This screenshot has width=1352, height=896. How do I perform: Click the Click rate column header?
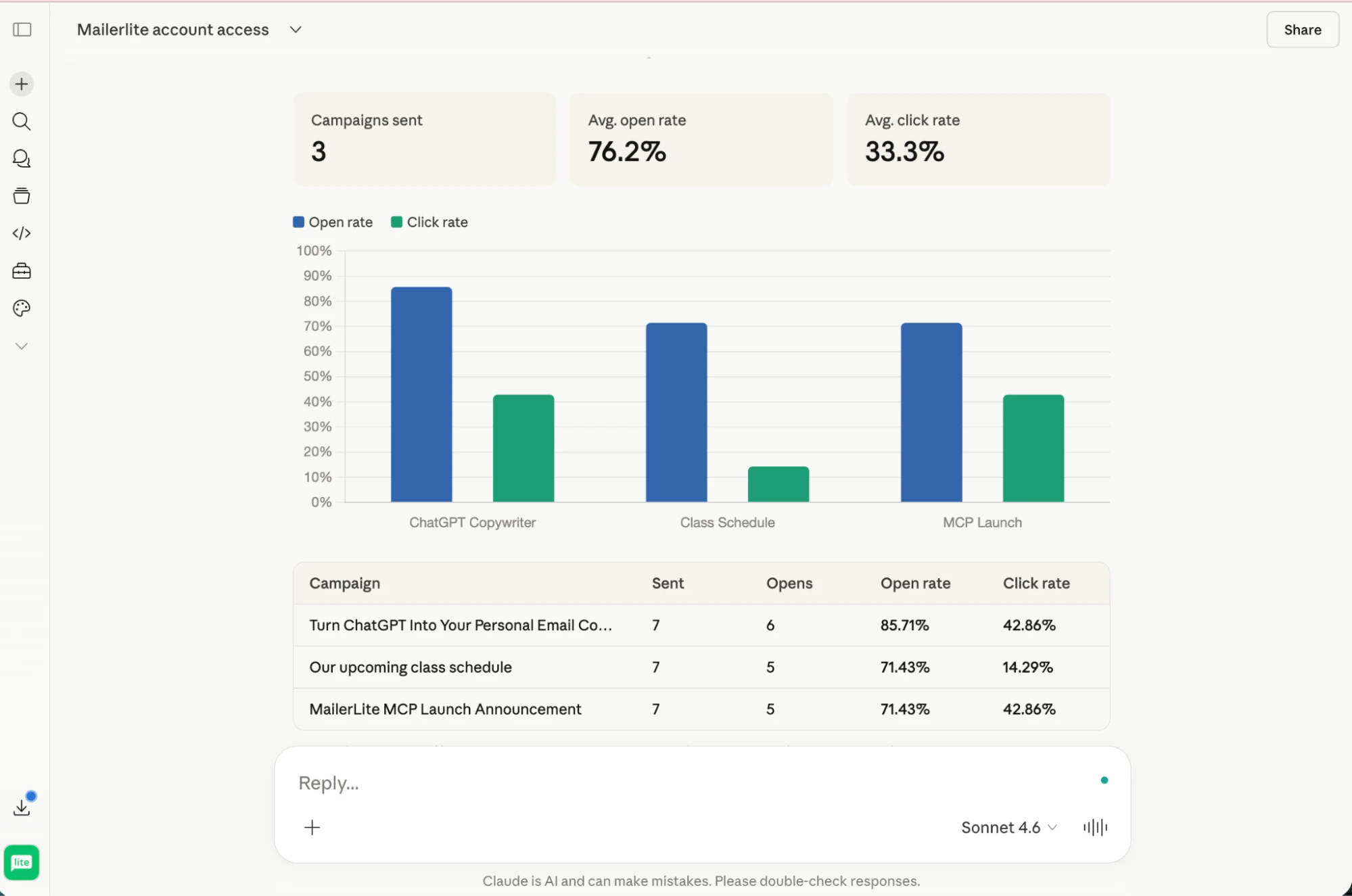[1036, 584]
